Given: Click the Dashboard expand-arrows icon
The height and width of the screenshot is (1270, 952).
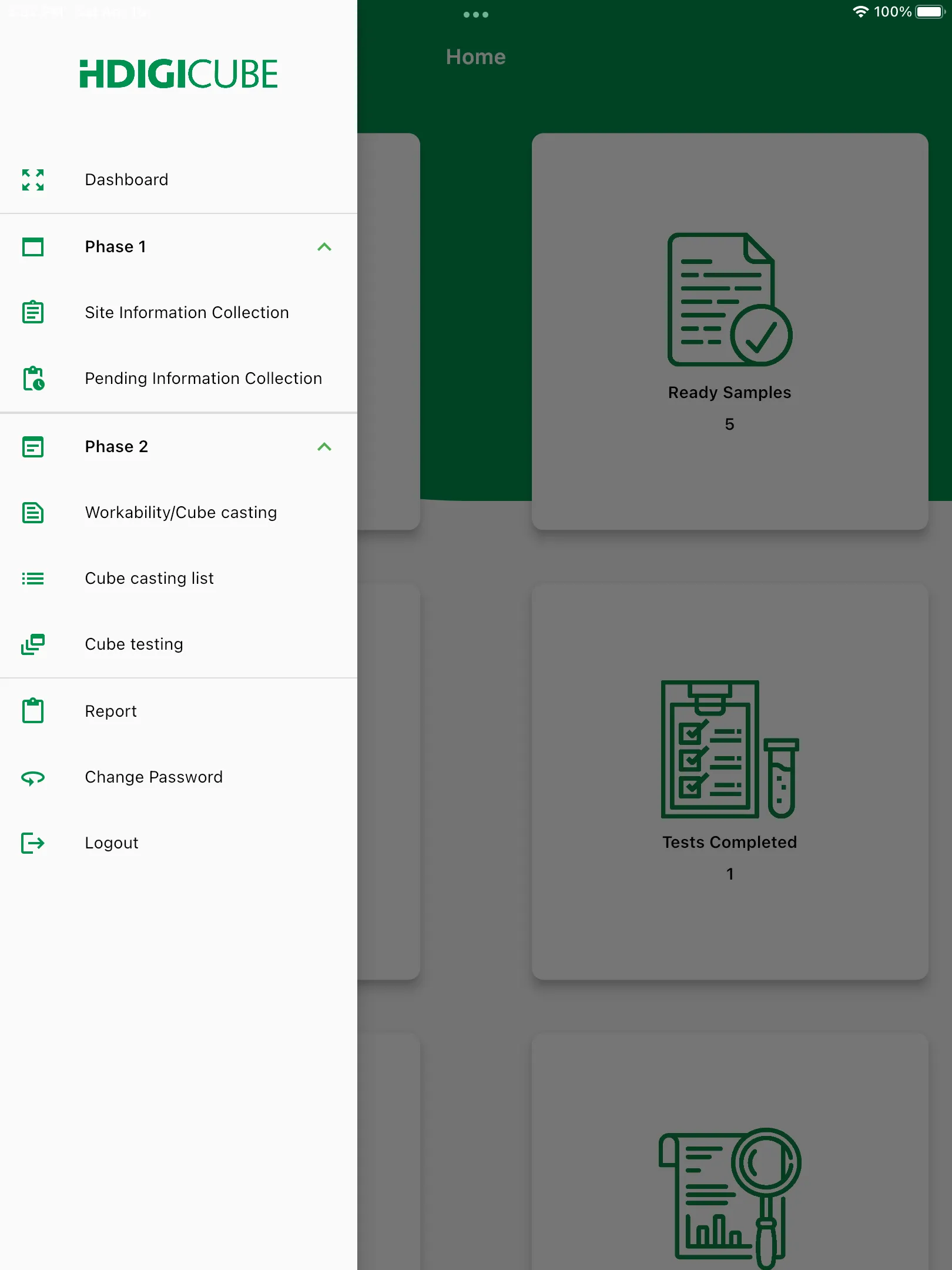Looking at the screenshot, I should (x=33, y=180).
